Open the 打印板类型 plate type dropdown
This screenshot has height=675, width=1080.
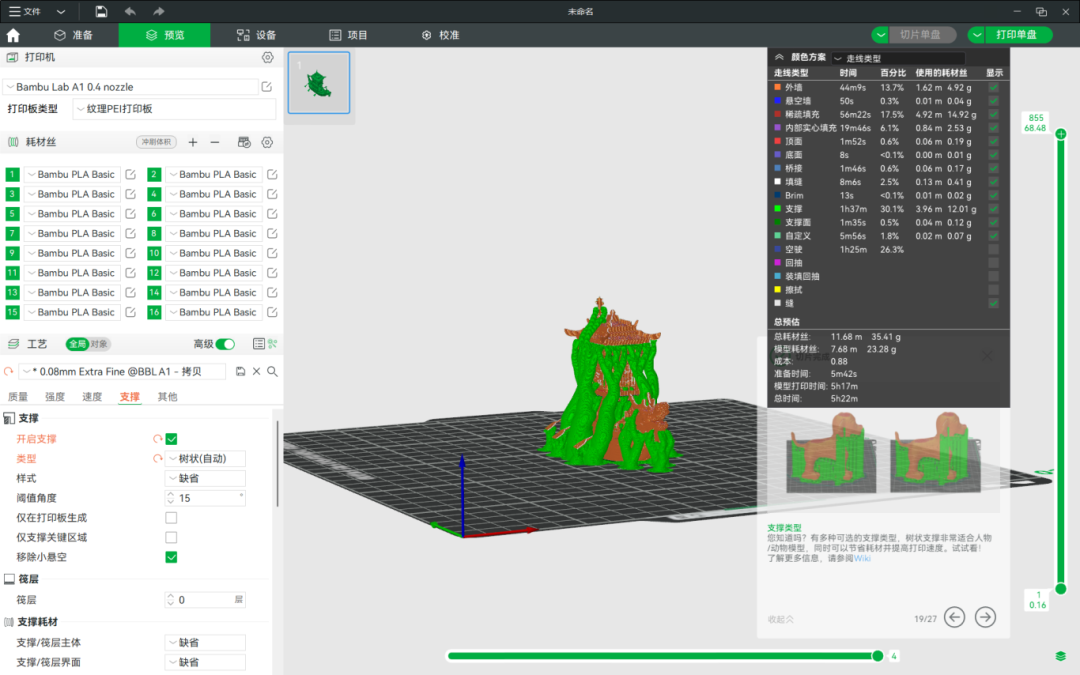tap(174, 109)
